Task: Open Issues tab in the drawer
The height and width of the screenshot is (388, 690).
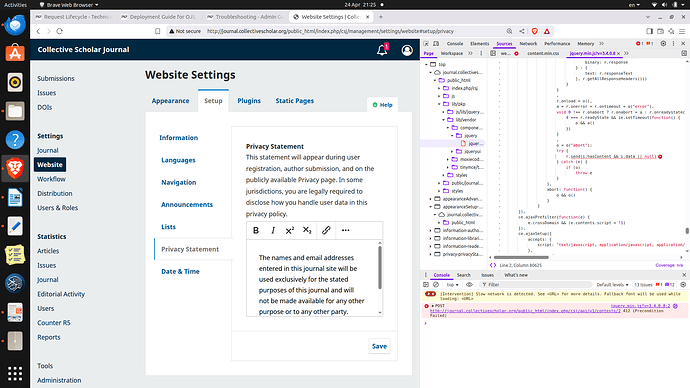Action: [487, 275]
